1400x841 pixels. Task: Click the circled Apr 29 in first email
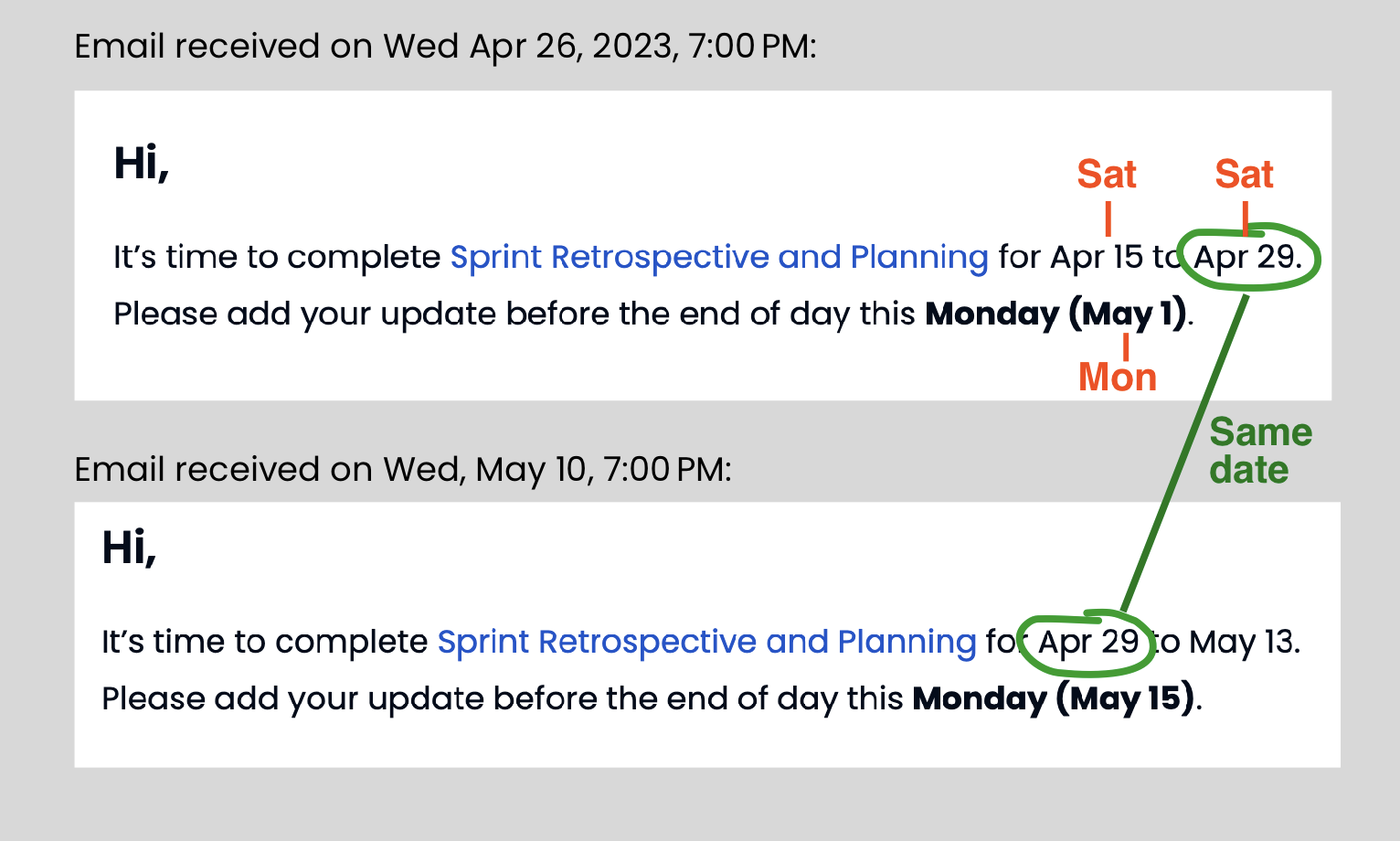tap(1247, 258)
